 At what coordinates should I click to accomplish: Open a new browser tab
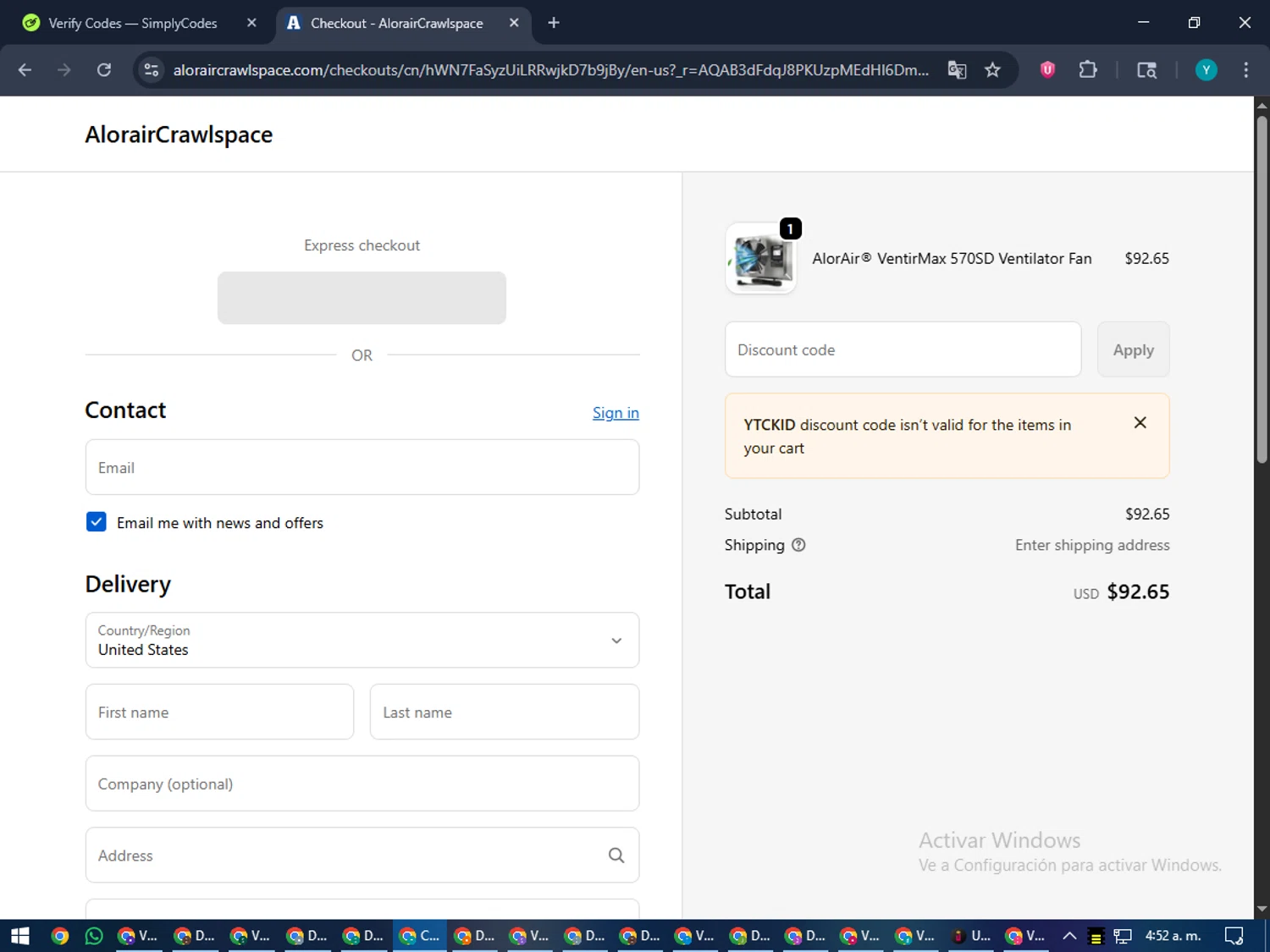coord(554,23)
